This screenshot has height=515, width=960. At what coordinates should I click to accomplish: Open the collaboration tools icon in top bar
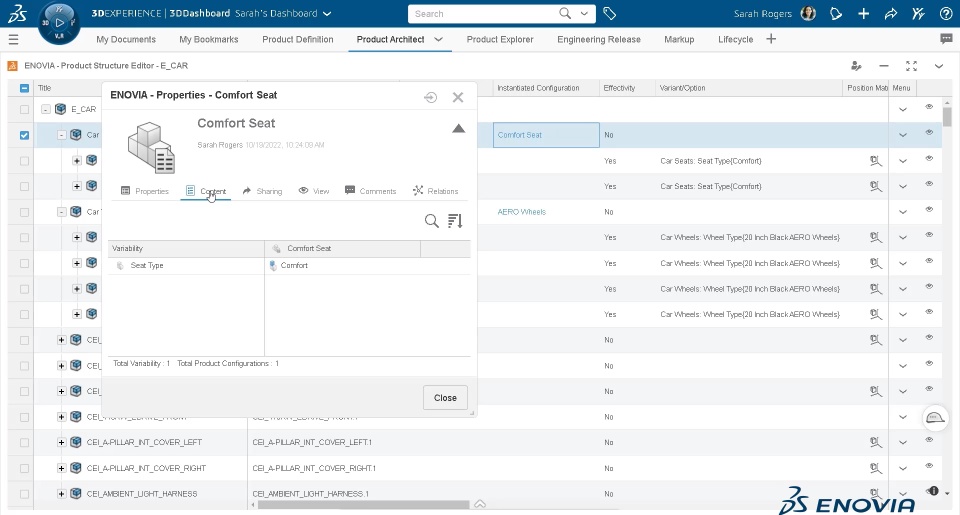[918, 13]
